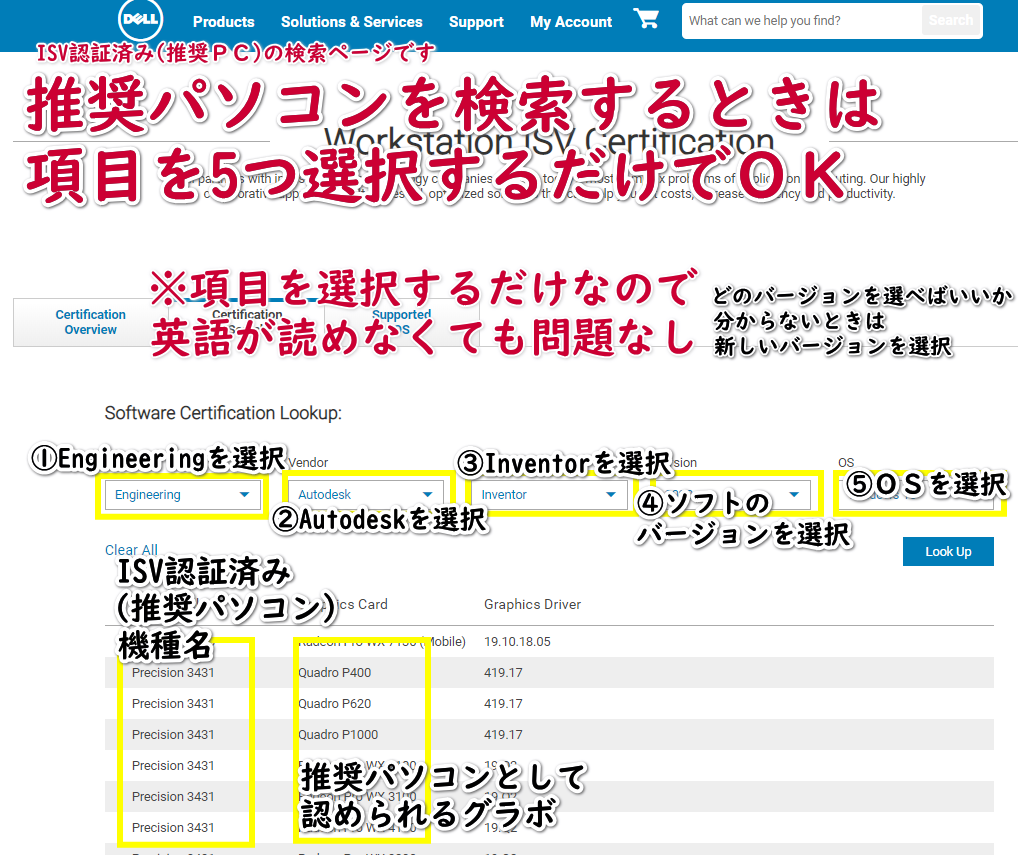1018x855 pixels.
Task: Expand the Engineering category dropdown
Action: coord(182,495)
